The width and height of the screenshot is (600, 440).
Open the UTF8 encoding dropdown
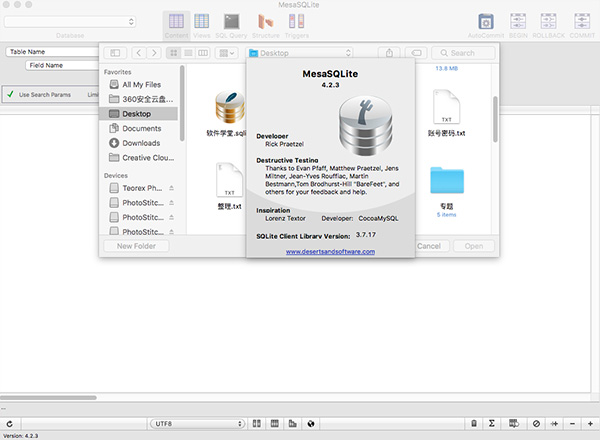197,424
